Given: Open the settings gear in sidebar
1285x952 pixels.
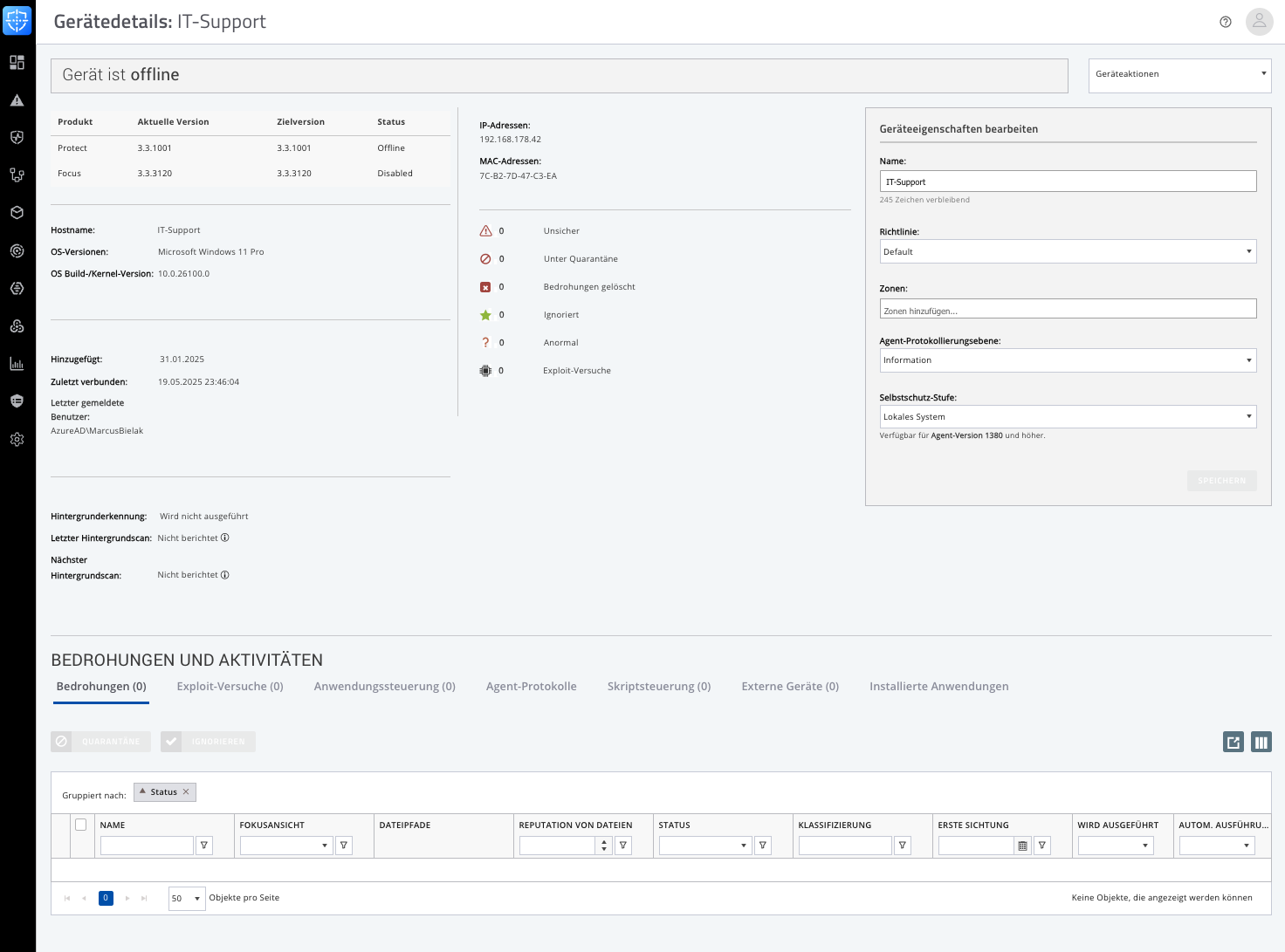Looking at the screenshot, I should click(x=17, y=440).
